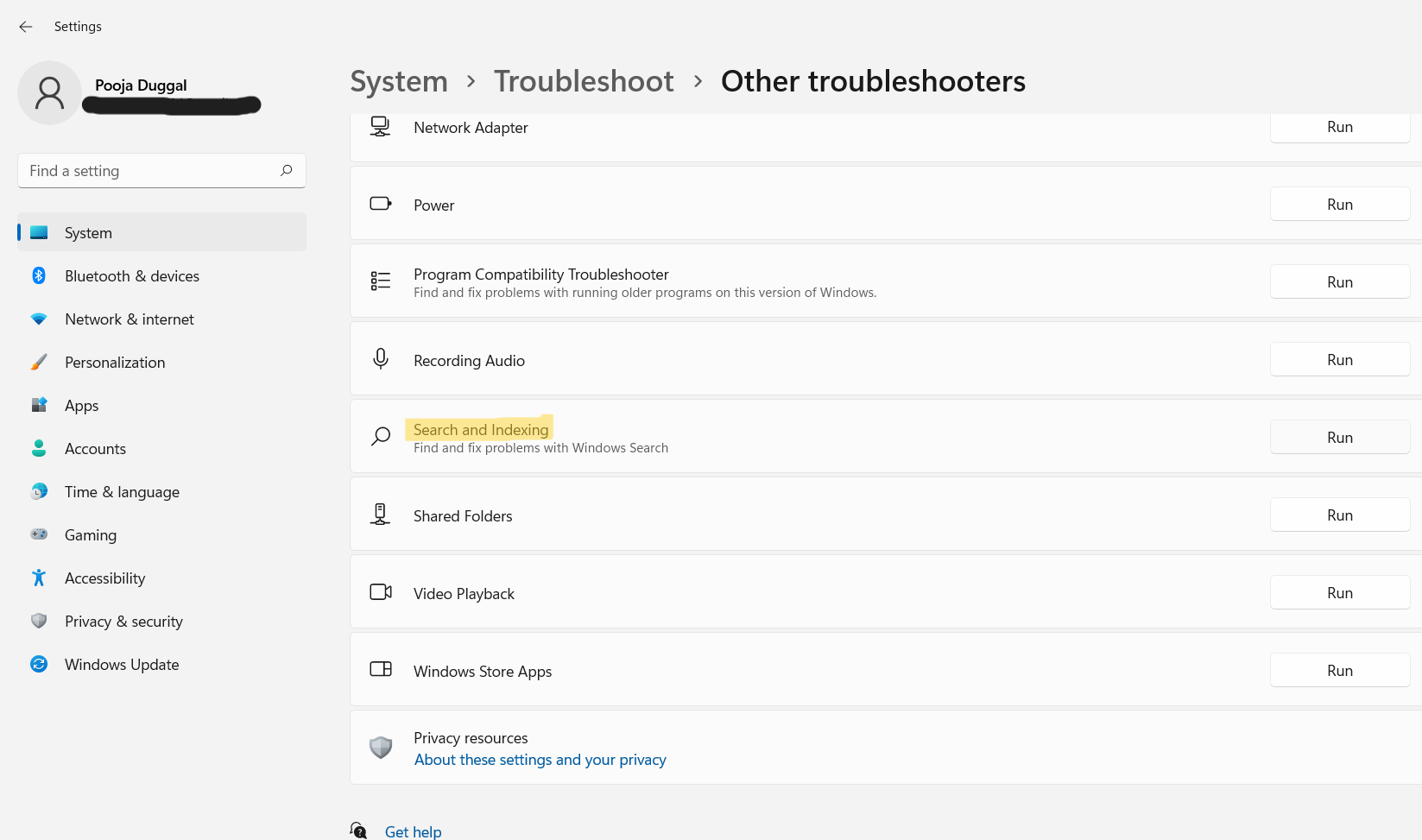Screen dimensions: 1422x840
Task: Run the Recording Audio troubleshooter
Action: click(1339, 360)
